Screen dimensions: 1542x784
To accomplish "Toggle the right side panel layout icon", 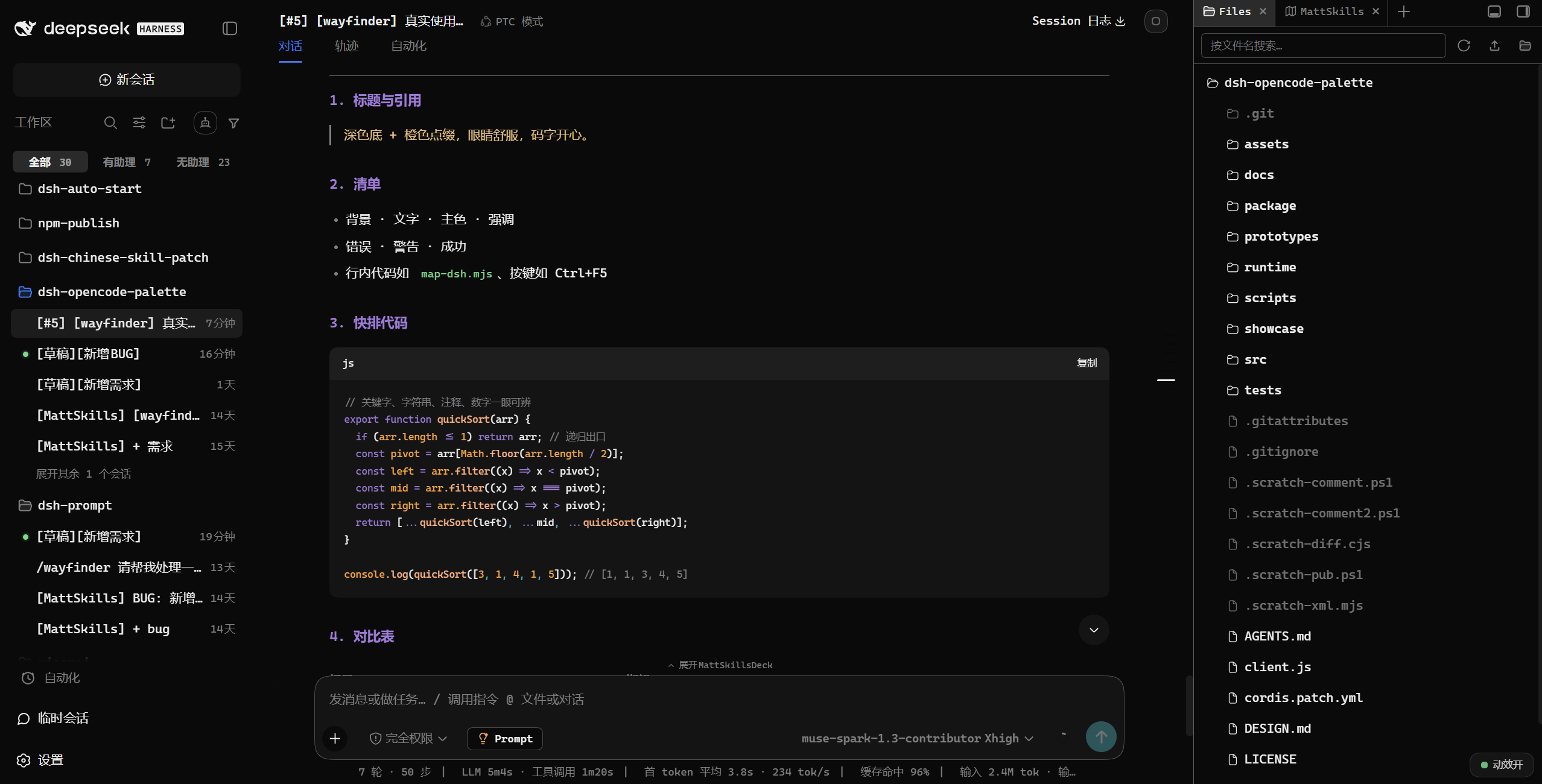I will (1523, 11).
